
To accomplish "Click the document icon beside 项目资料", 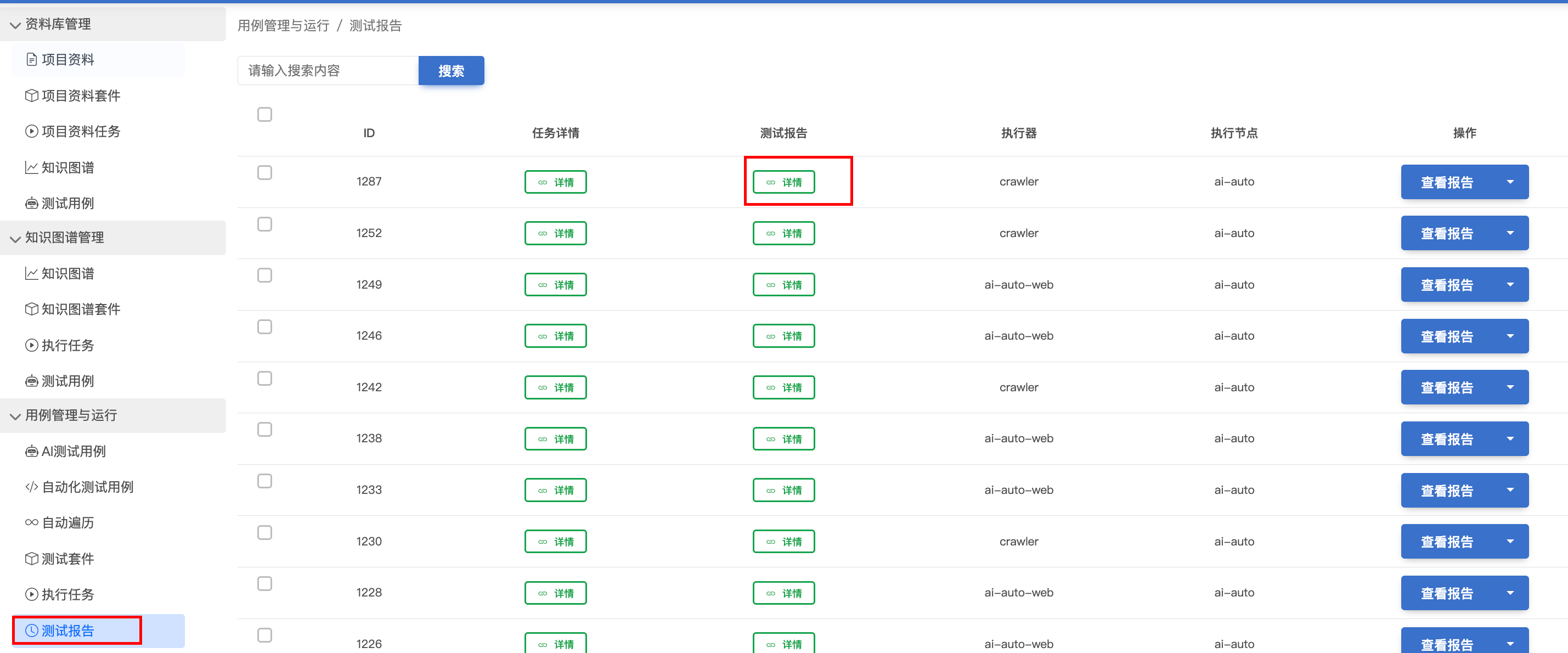I will 32,60.
